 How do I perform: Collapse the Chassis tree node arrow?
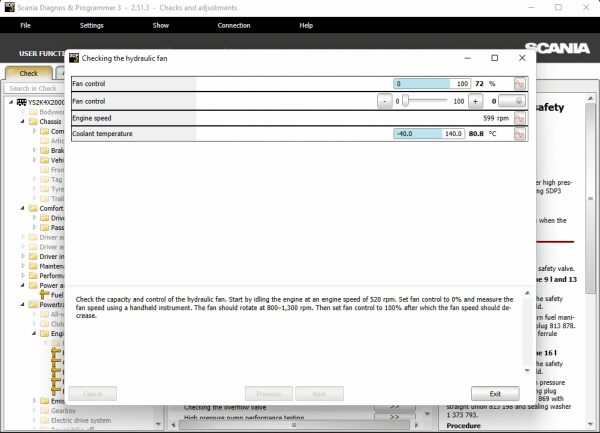pyautogui.click(x=23, y=121)
